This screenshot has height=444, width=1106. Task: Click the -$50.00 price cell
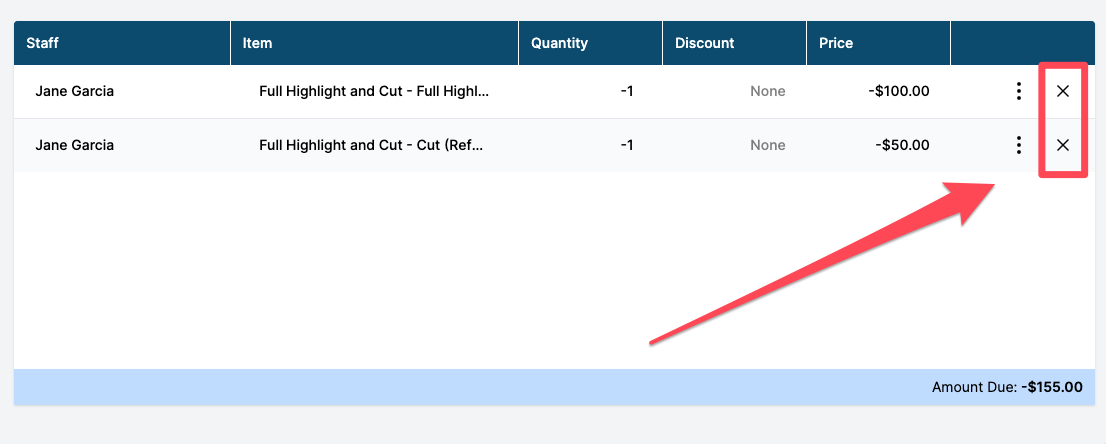[903, 145]
